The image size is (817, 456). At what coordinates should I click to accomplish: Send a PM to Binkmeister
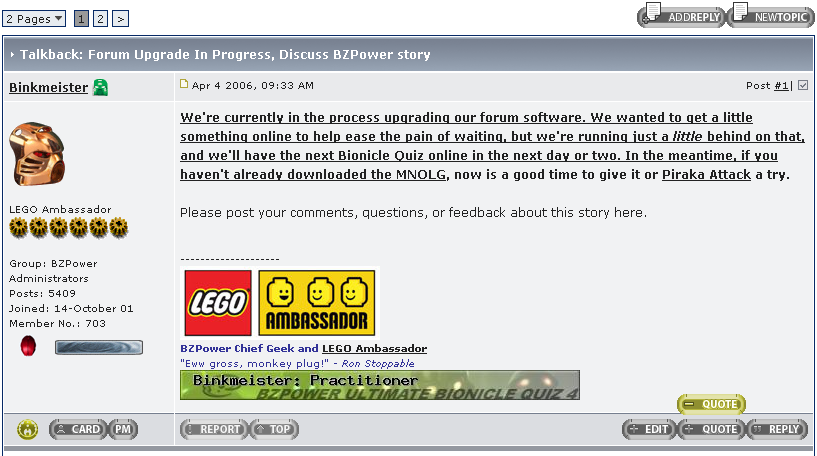[123, 429]
